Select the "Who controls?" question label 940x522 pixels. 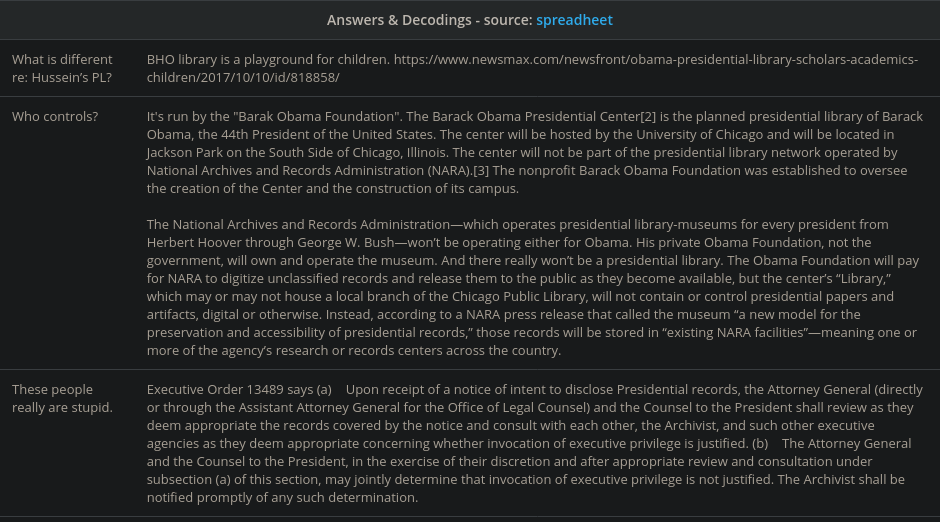click(55, 117)
